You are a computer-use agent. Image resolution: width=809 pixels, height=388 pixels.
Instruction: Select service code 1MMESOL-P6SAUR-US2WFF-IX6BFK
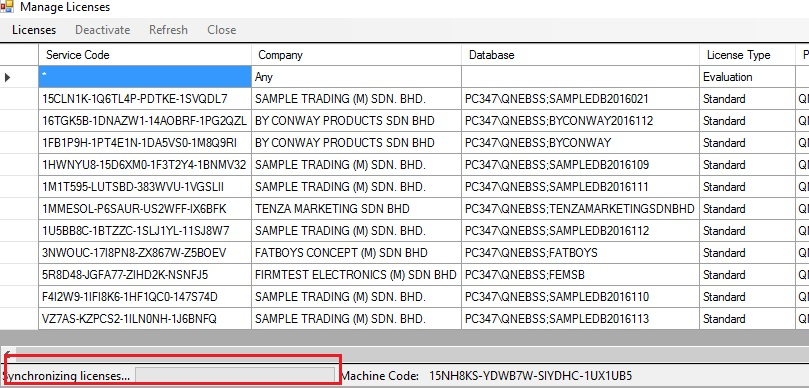point(145,209)
